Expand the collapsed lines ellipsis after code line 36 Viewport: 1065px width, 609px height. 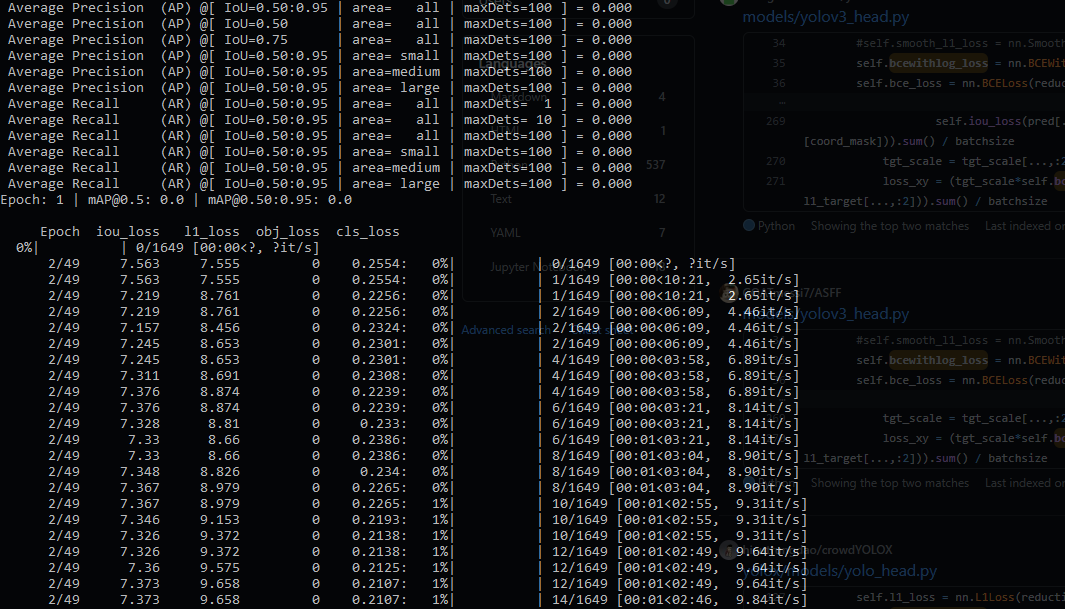pyautogui.click(x=781, y=103)
